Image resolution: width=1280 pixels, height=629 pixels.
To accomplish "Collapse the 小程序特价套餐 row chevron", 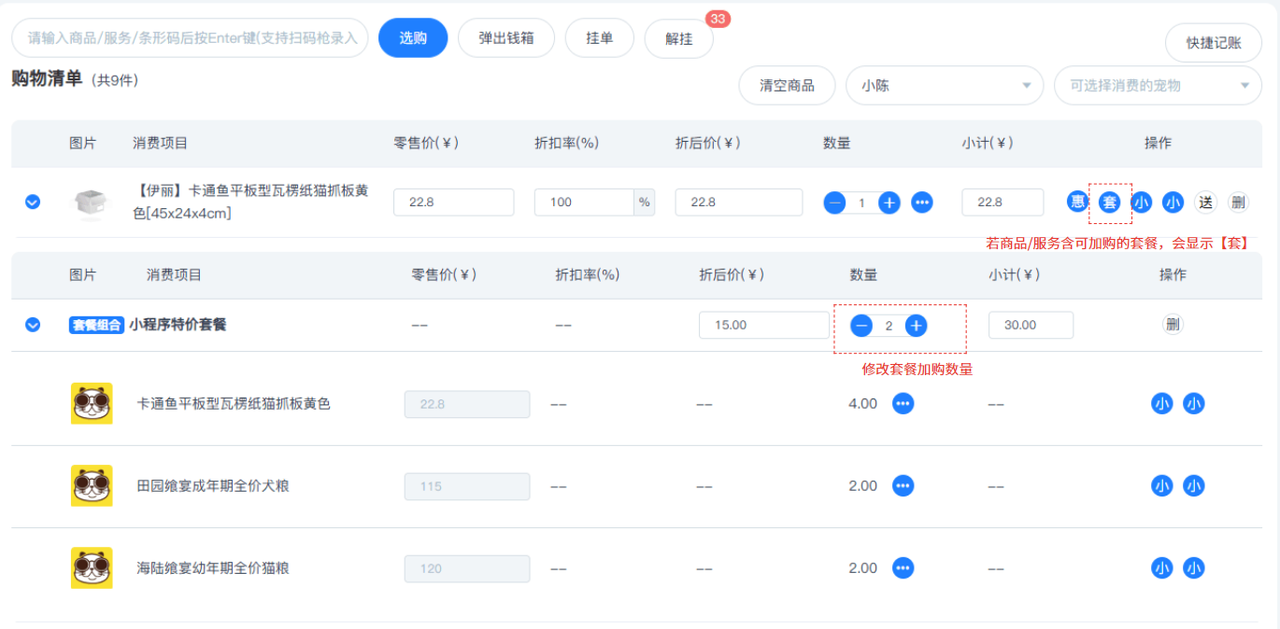I will pos(33,325).
